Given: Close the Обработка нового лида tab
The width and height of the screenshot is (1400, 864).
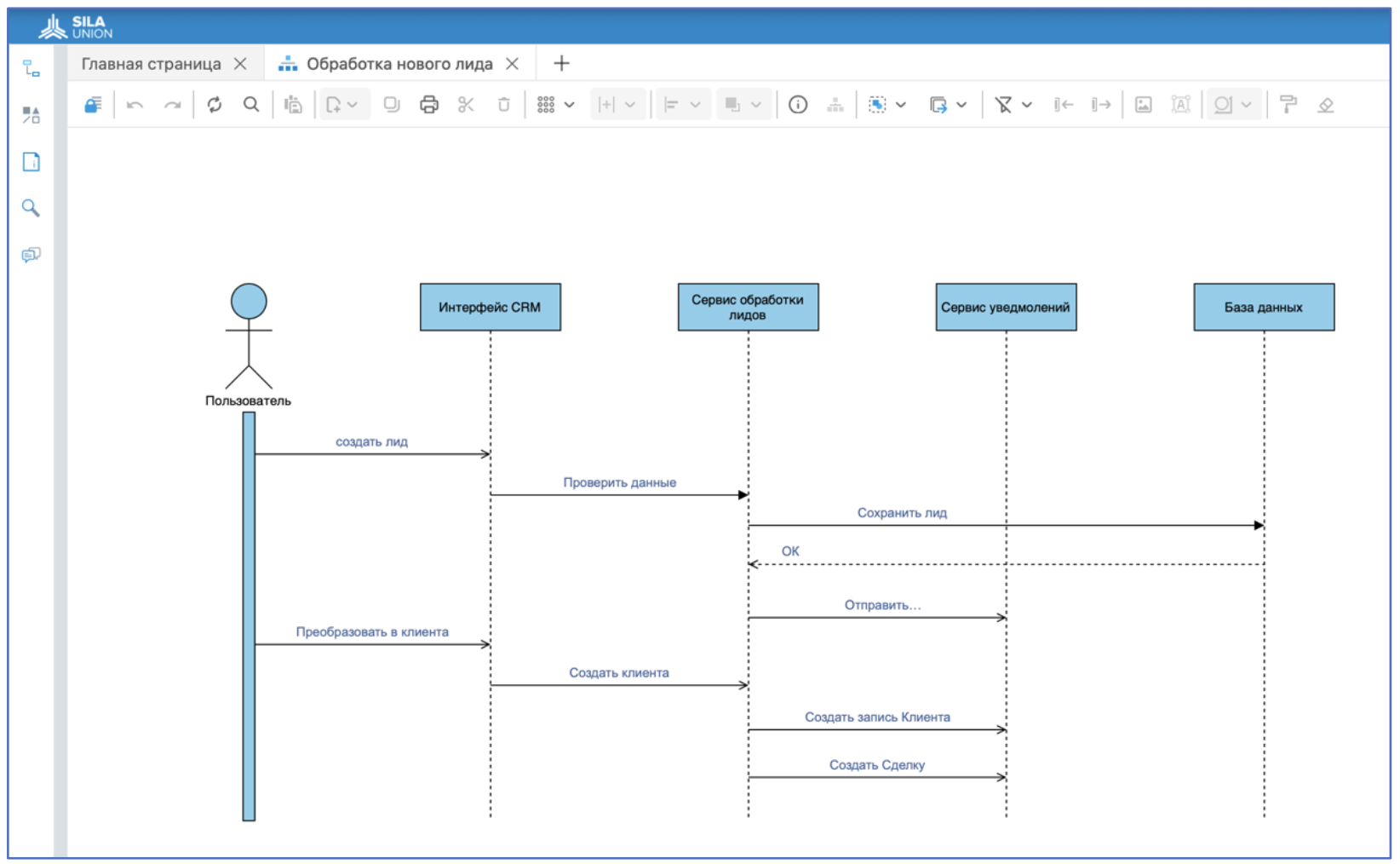Looking at the screenshot, I should [512, 64].
